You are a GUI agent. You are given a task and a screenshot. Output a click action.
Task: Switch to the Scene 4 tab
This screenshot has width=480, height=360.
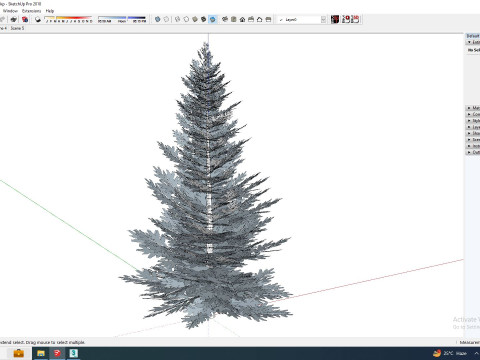tap(3, 28)
